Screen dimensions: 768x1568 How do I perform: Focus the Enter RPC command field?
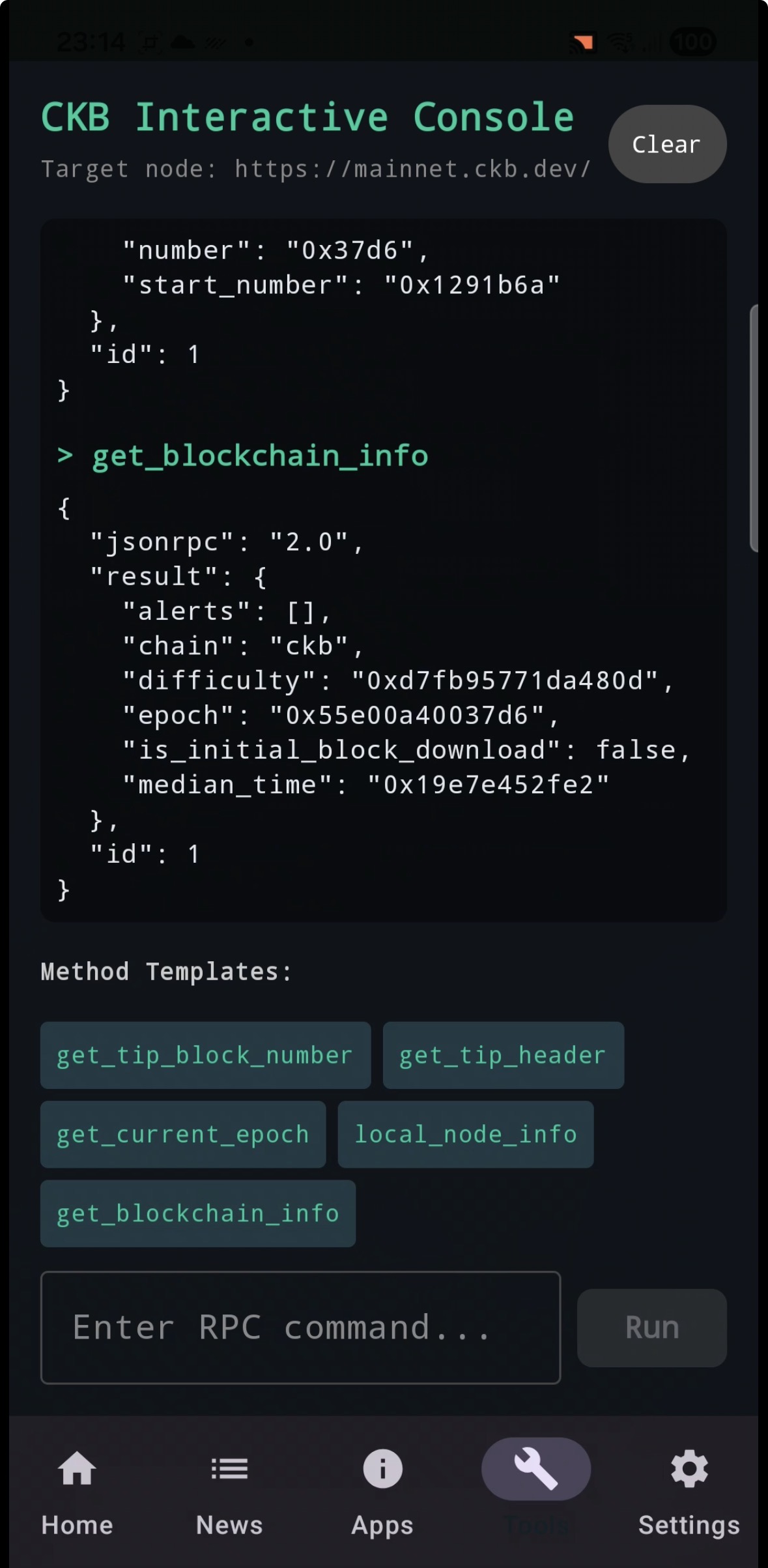click(x=301, y=1328)
